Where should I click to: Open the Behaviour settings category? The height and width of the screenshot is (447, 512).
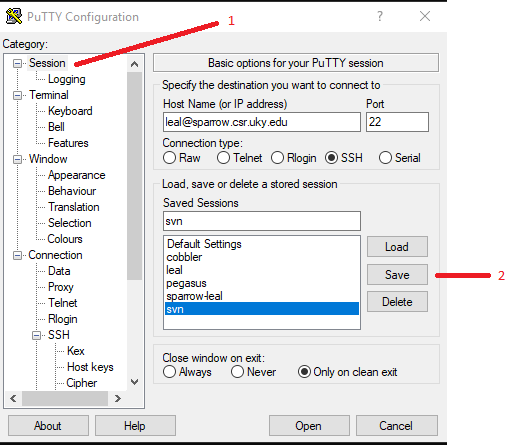(72, 191)
